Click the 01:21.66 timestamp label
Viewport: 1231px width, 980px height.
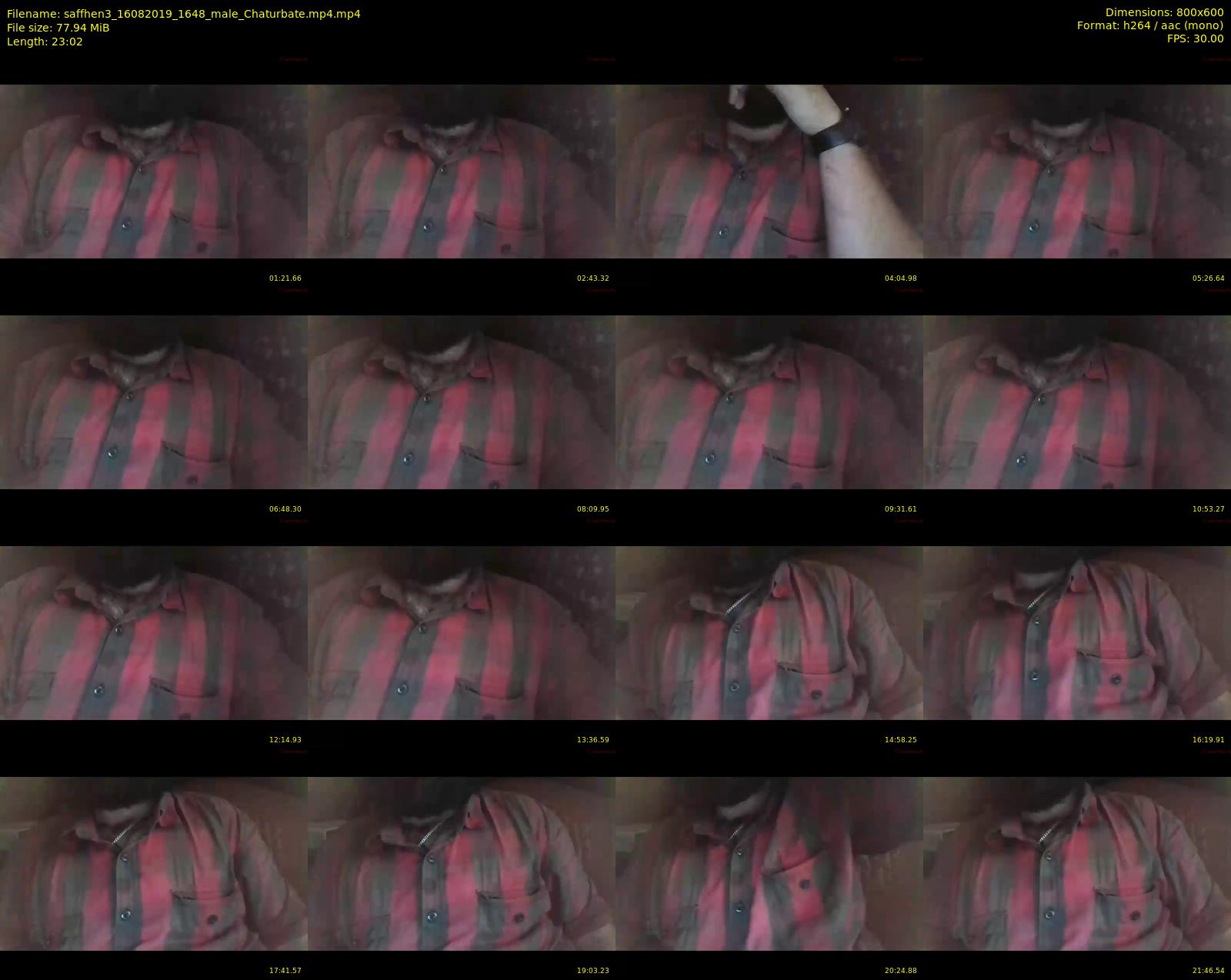[x=285, y=278]
